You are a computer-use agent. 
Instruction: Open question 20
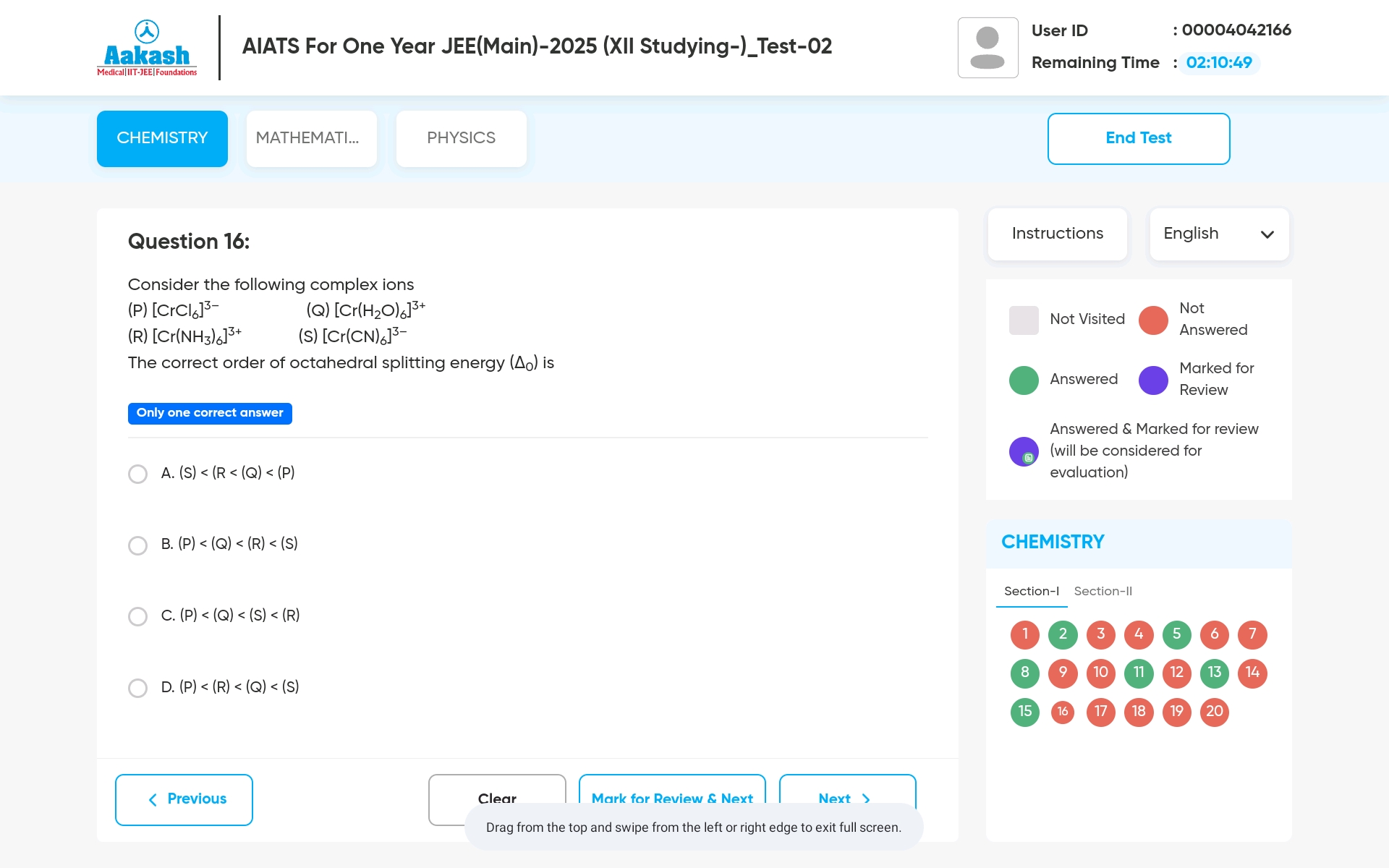pos(1215,712)
